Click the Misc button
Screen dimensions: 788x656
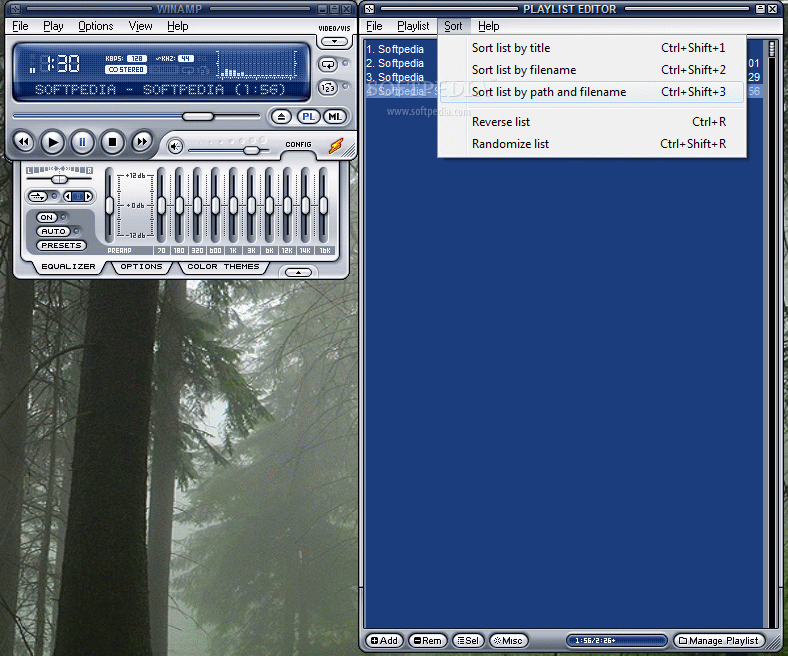[x=508, y=640]
